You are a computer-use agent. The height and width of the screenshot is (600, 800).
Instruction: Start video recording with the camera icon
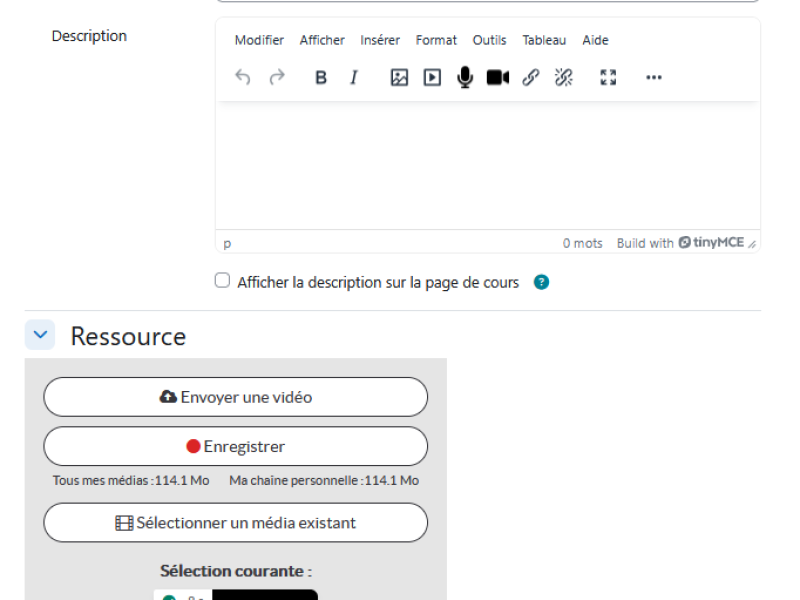[x=498, y=78]
